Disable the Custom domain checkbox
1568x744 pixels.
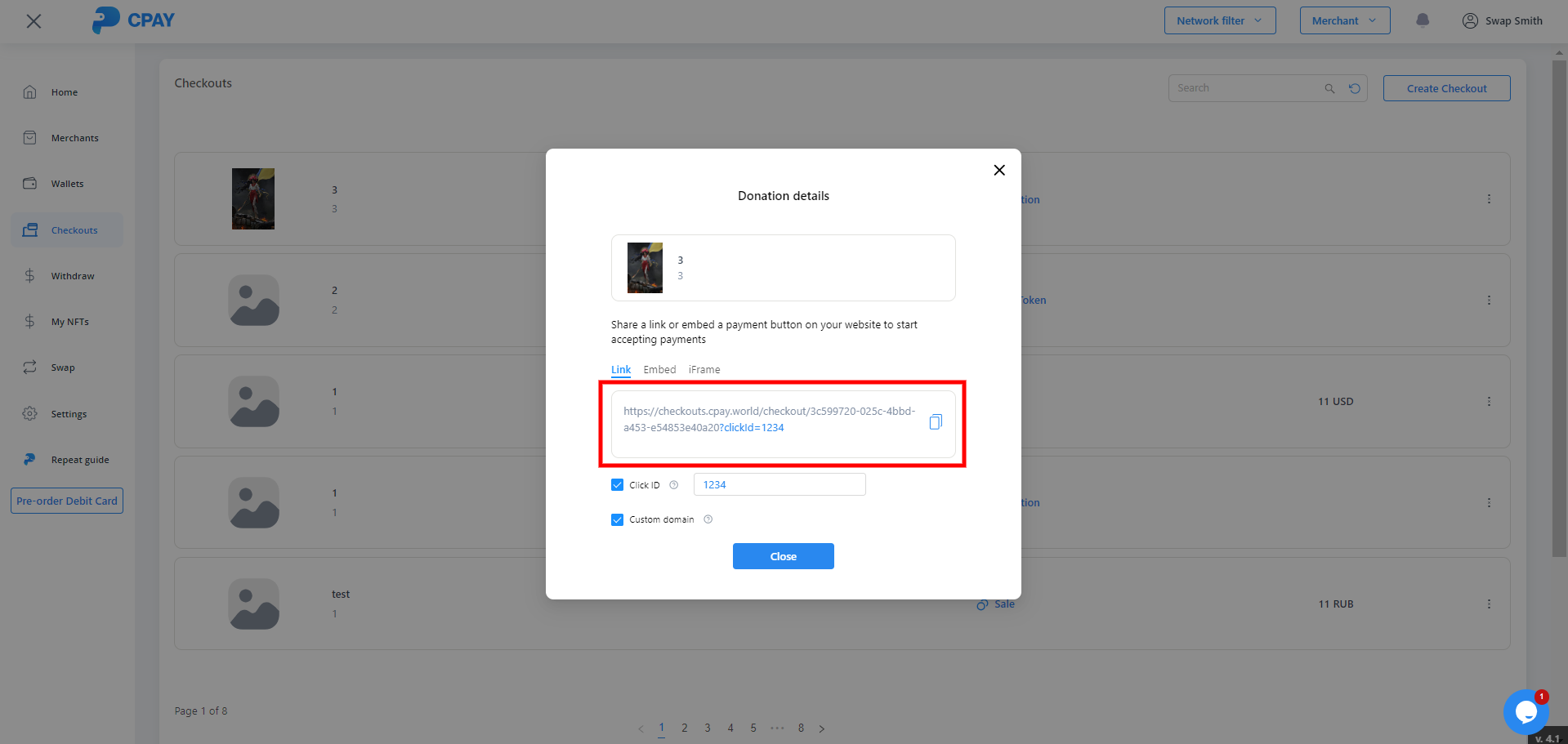pos(618,519)
